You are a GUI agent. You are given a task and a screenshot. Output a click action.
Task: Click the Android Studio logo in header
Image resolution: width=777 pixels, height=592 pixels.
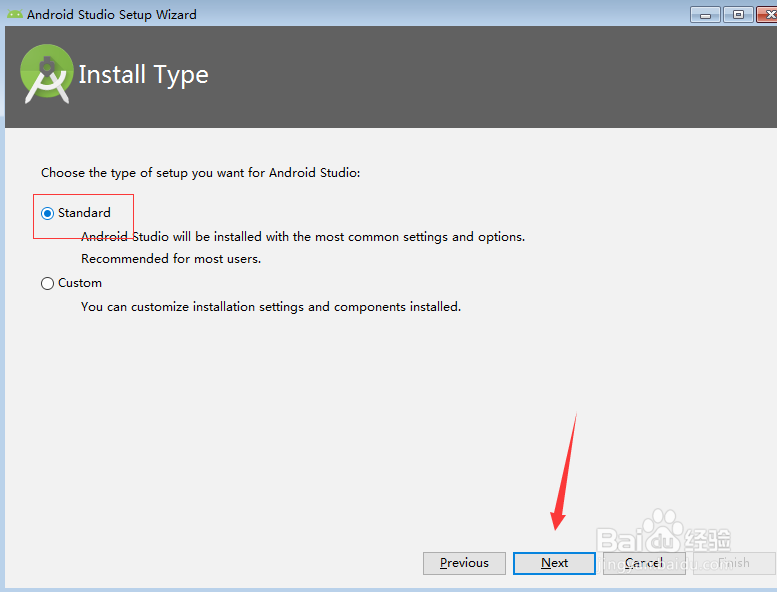(x=47, y=74)
